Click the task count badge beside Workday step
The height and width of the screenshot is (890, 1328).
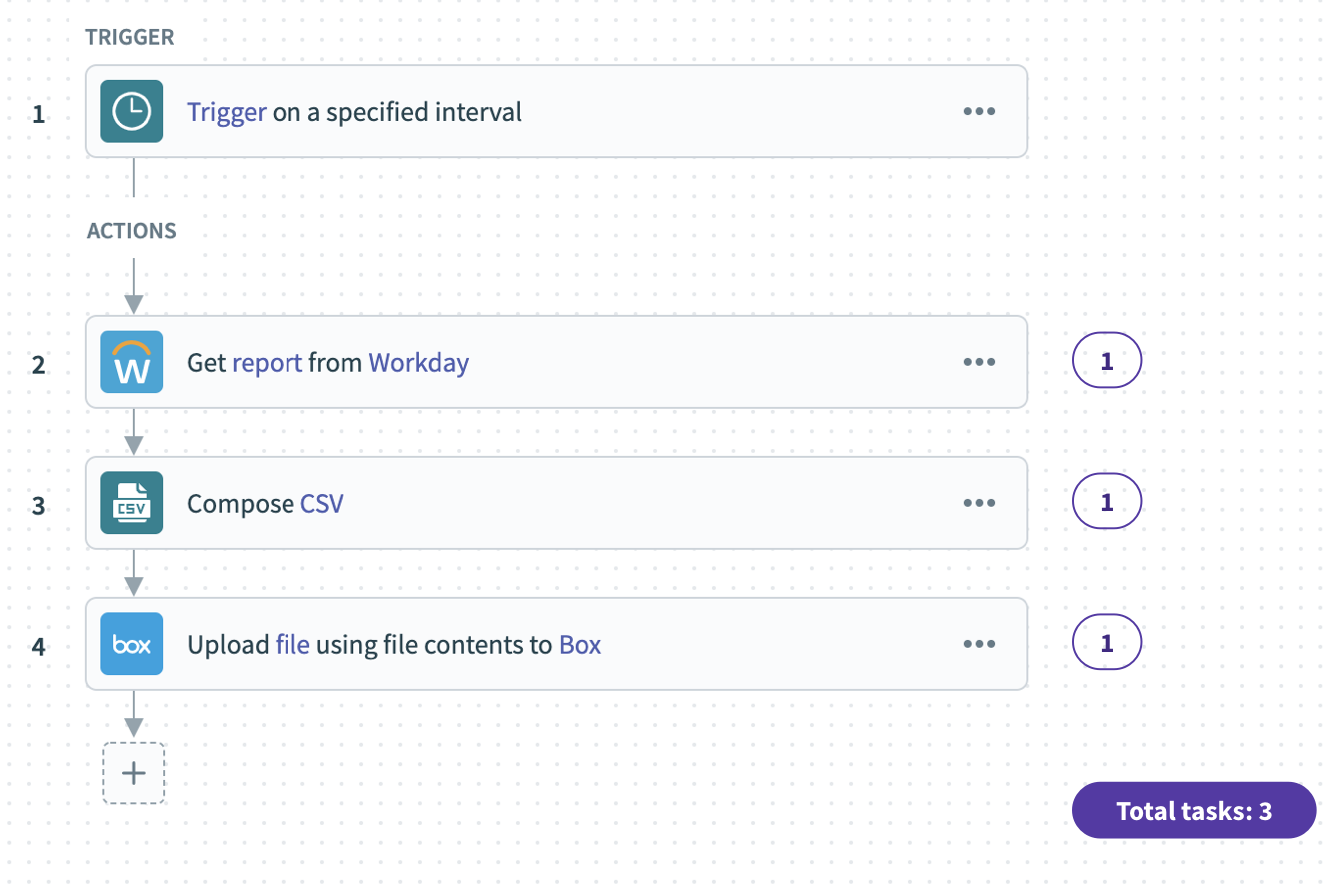pyautogui.click(x=1107, y=361)
